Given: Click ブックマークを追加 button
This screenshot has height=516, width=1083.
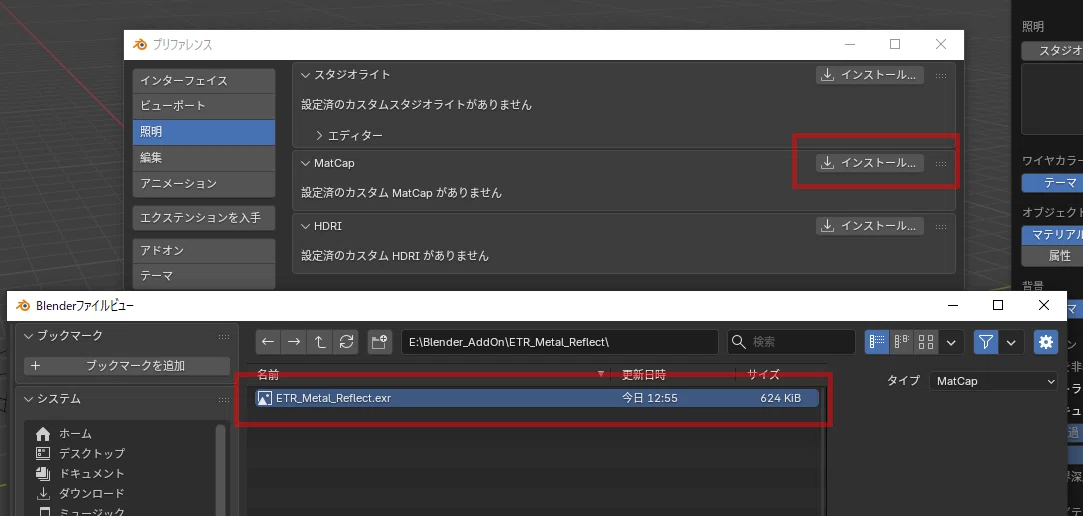Looking at the screenshot, I should pos(127,365).
